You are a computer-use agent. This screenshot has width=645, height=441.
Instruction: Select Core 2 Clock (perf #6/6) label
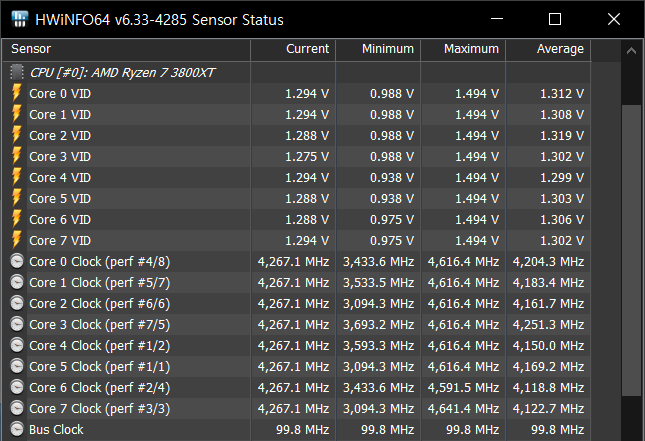100,304
